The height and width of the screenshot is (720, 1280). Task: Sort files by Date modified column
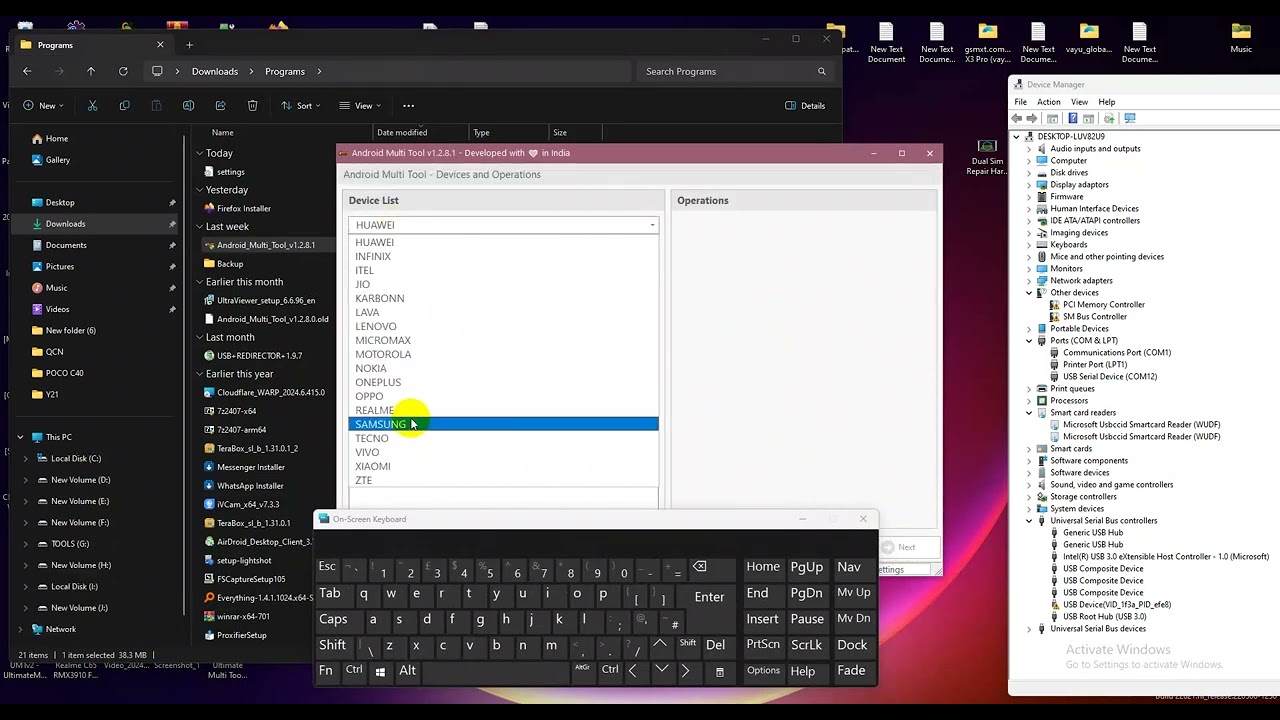(x=402, y=132)
